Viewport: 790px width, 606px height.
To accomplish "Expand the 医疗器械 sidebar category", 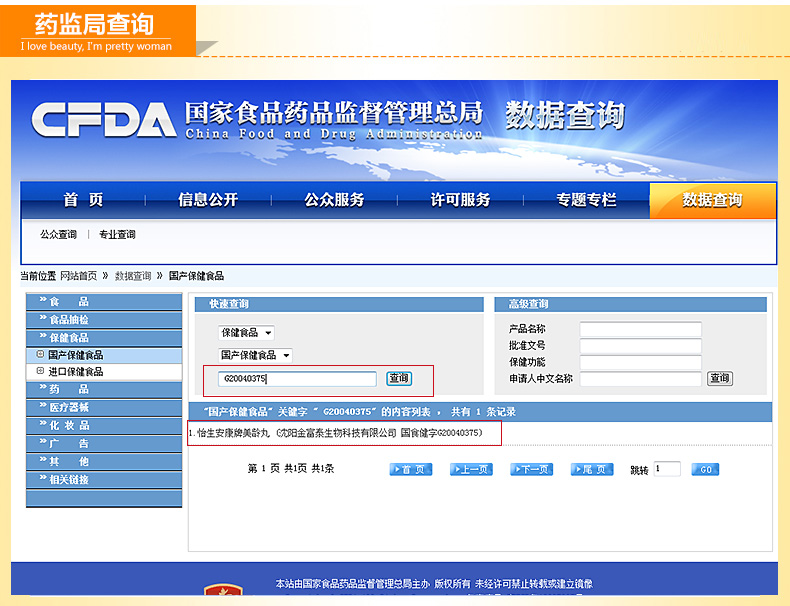I will coord(104,408).
